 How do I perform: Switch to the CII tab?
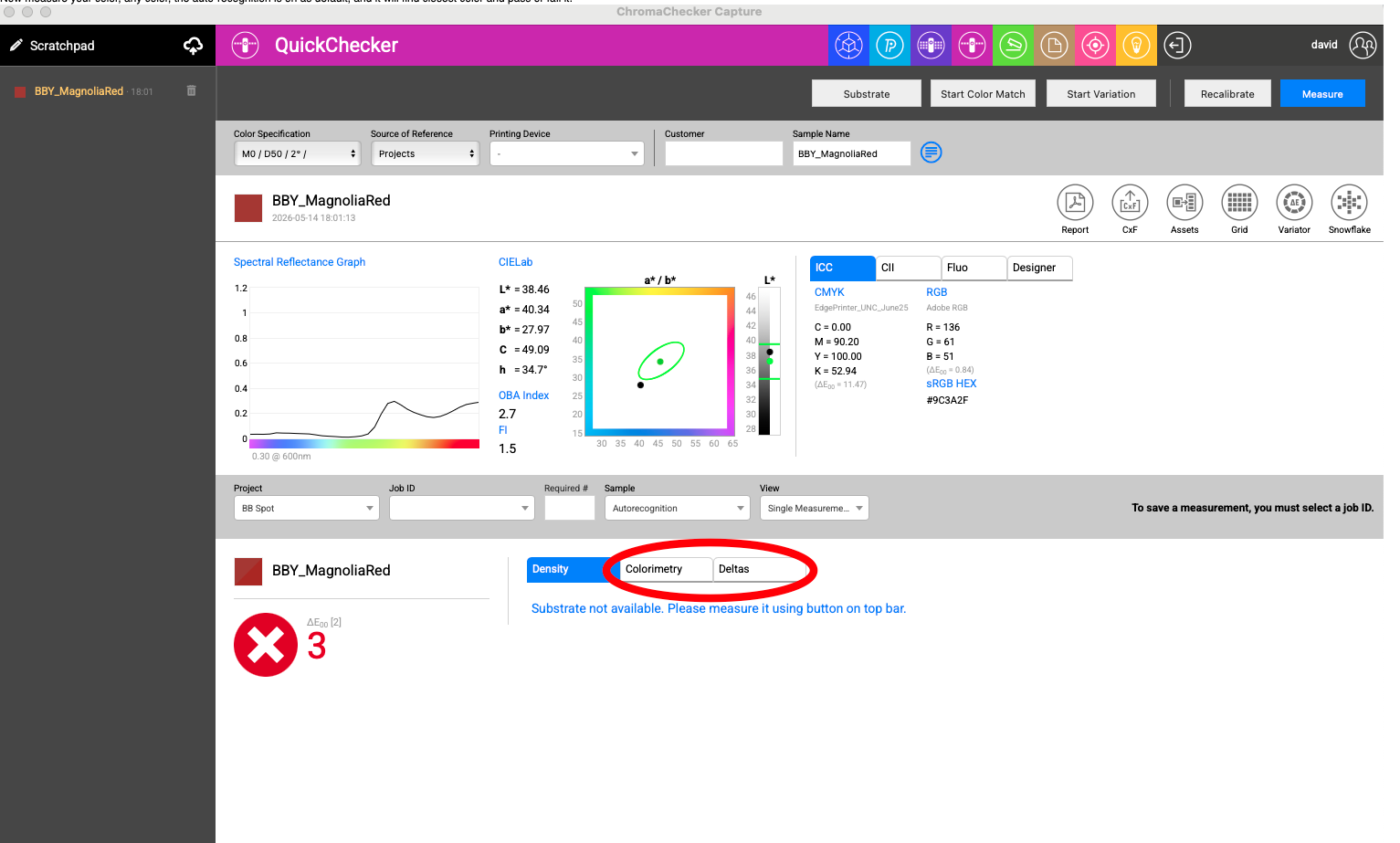pos(908,268)
